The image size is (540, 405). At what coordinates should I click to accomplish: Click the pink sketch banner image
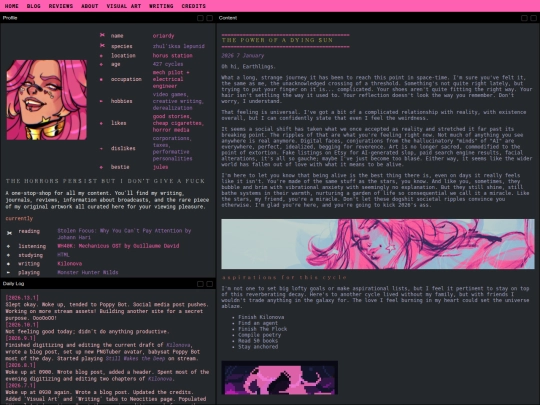(x=378, y=244)
